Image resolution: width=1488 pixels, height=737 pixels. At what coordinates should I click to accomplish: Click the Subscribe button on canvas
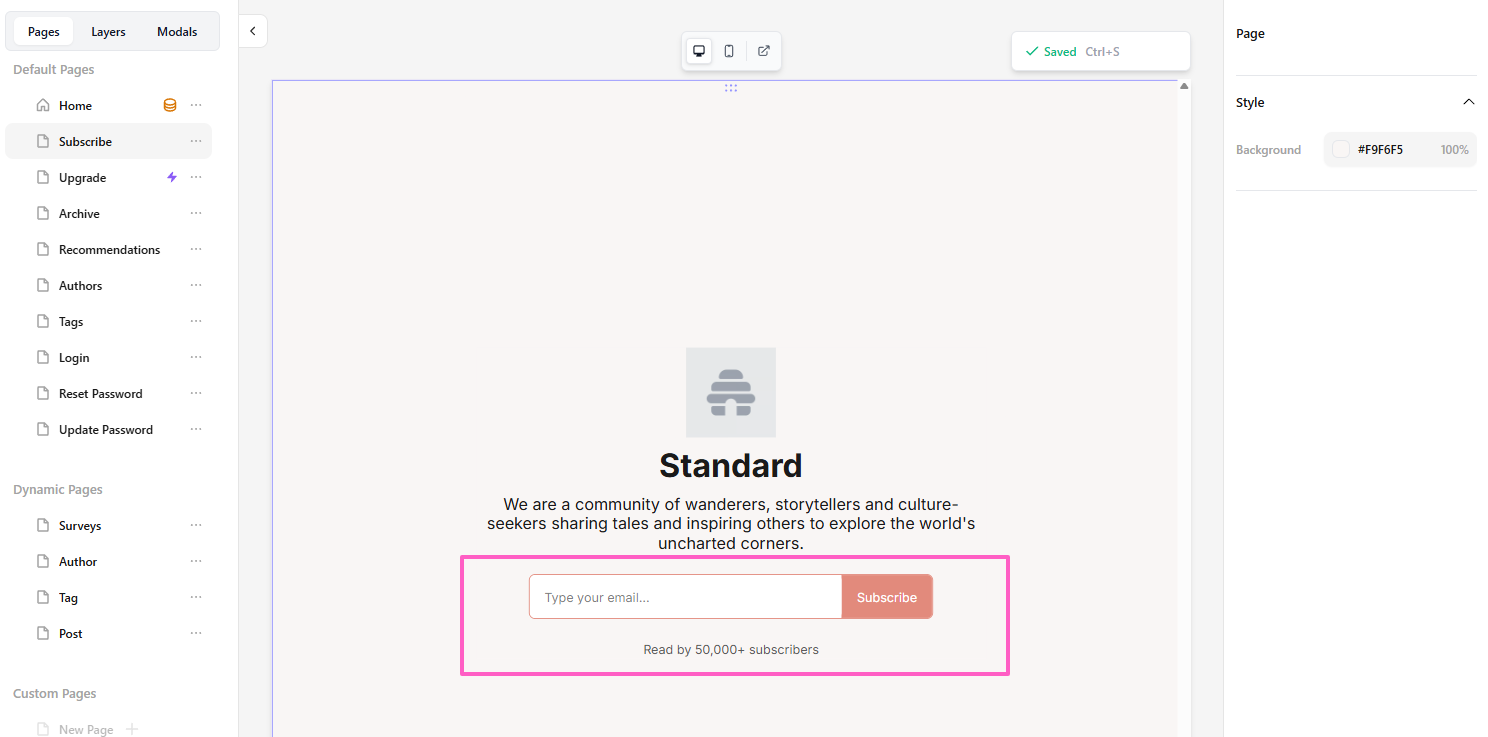(x=886, y=597)
